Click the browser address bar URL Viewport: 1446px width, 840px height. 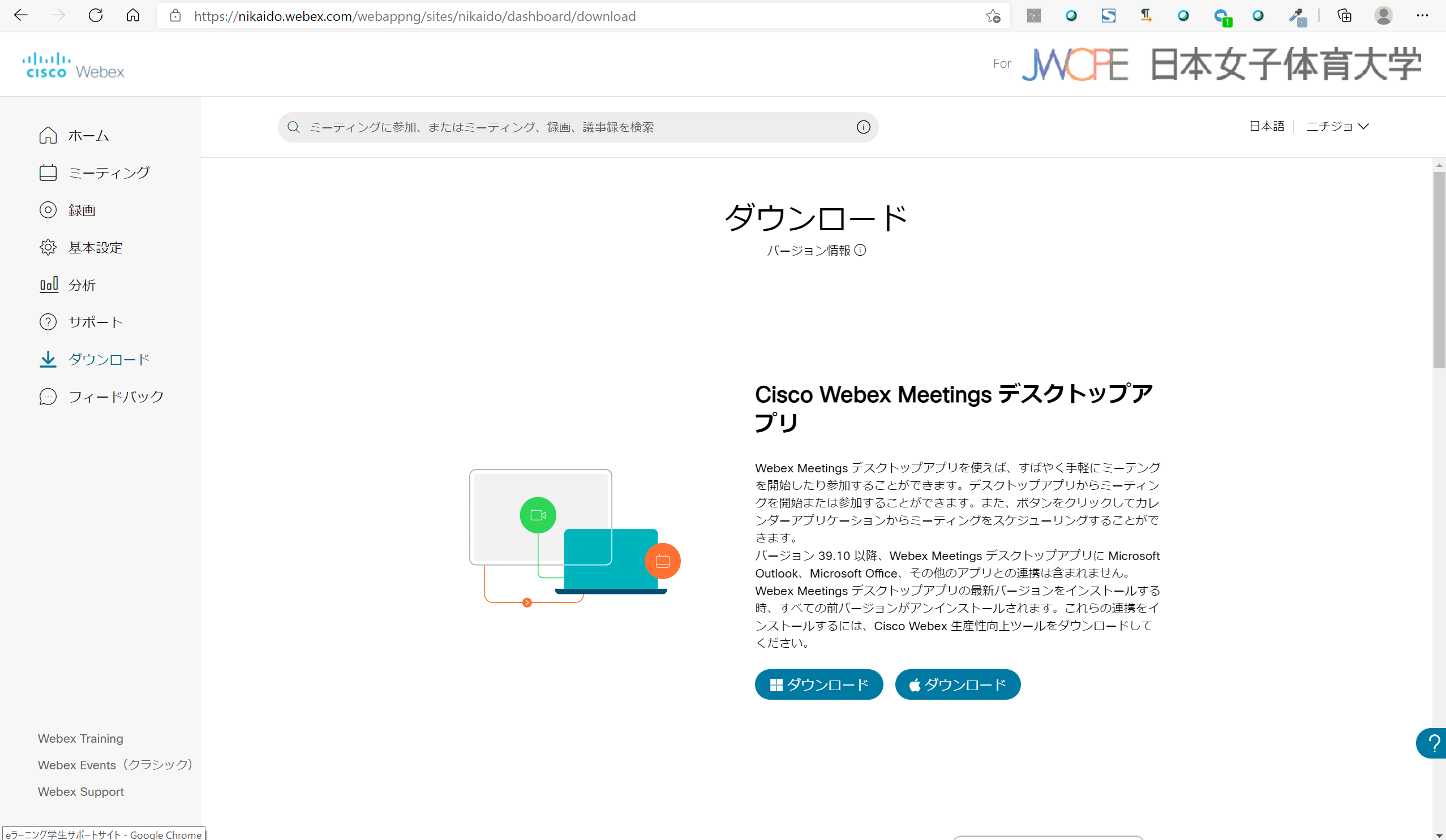click(414, 16)
